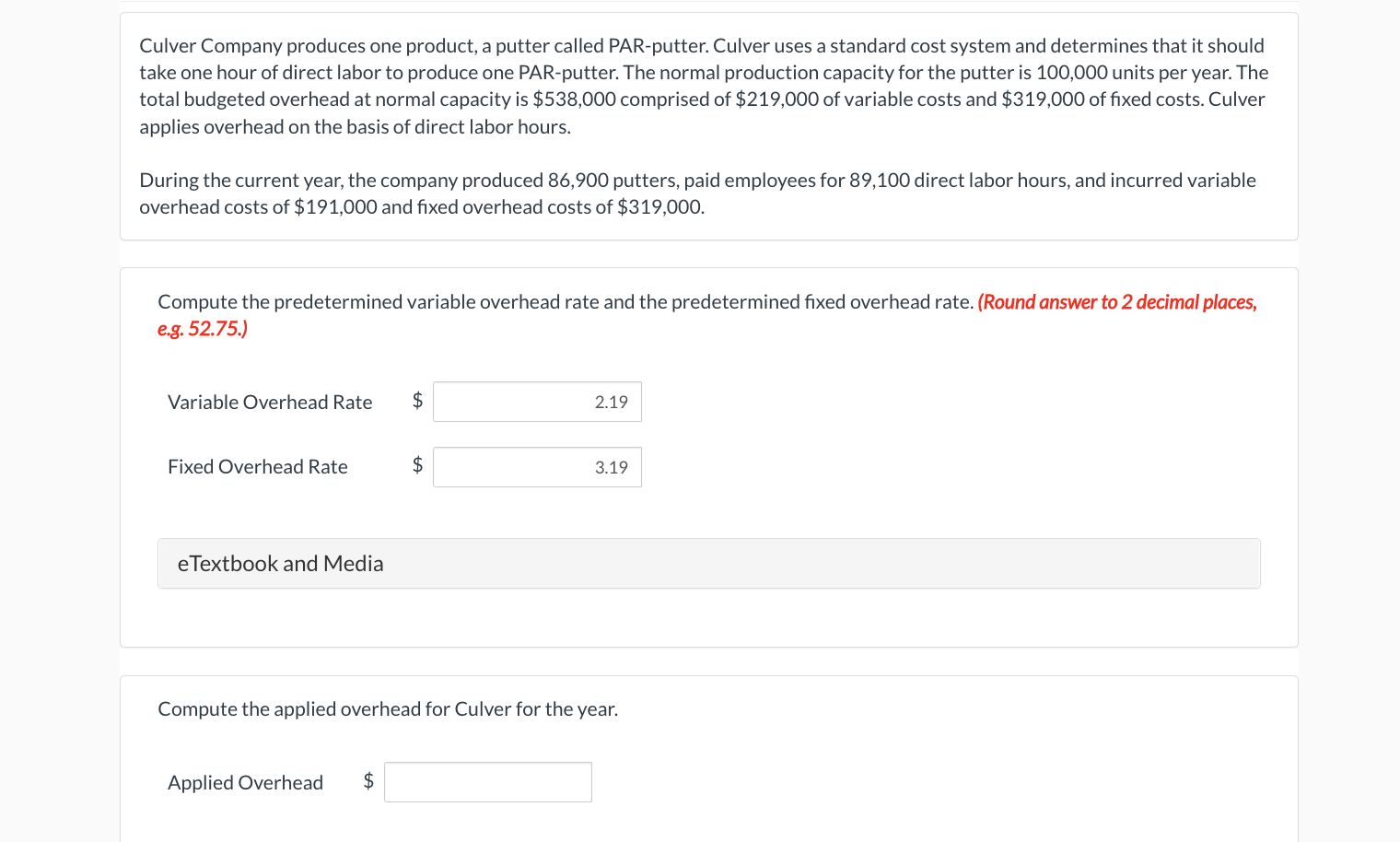Click the Fixed Overhead Rate label
The image size is (1400, 842).
pos(258,467)
